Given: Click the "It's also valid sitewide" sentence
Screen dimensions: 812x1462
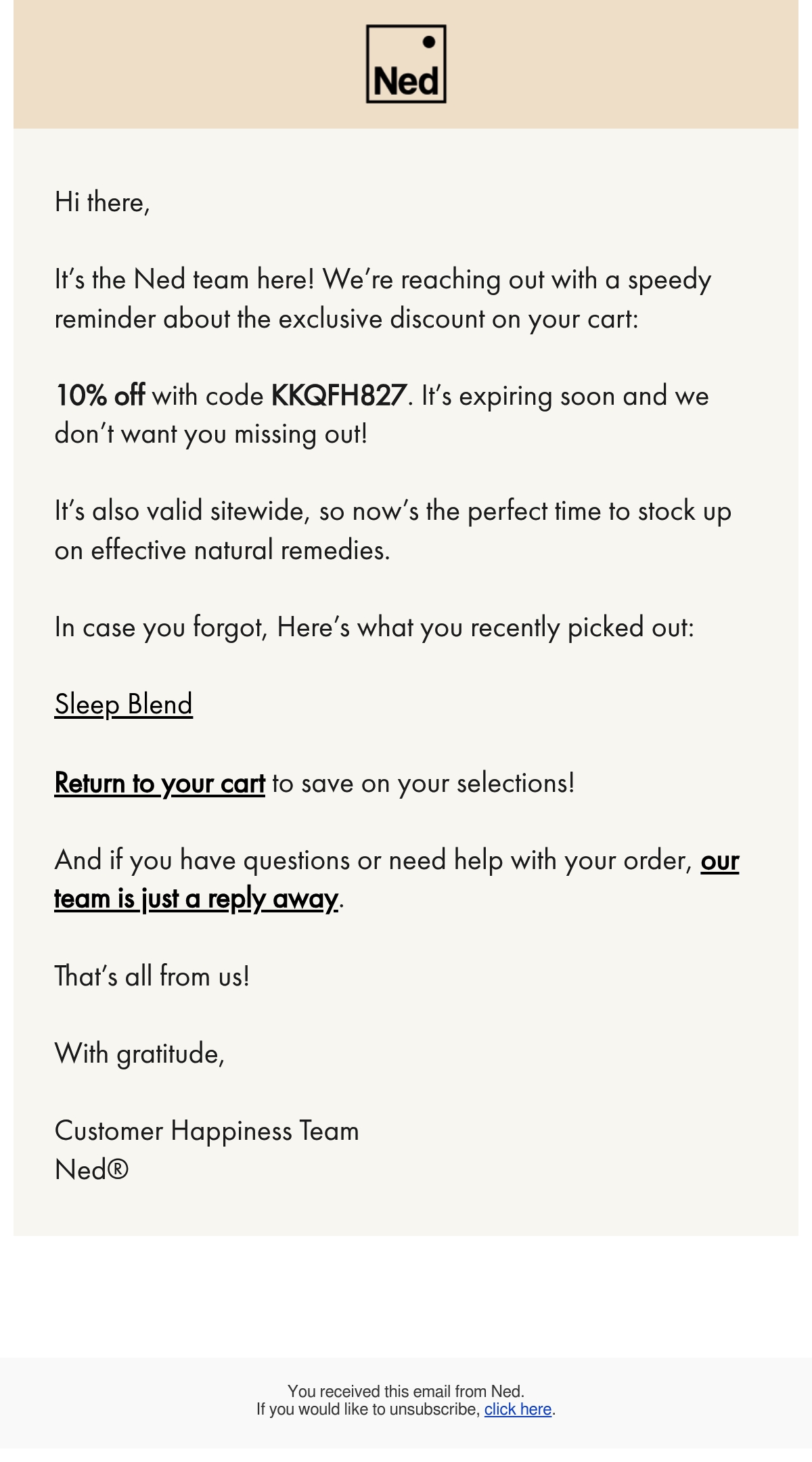Looking at the screenshot, I should [x=393, y=531].
